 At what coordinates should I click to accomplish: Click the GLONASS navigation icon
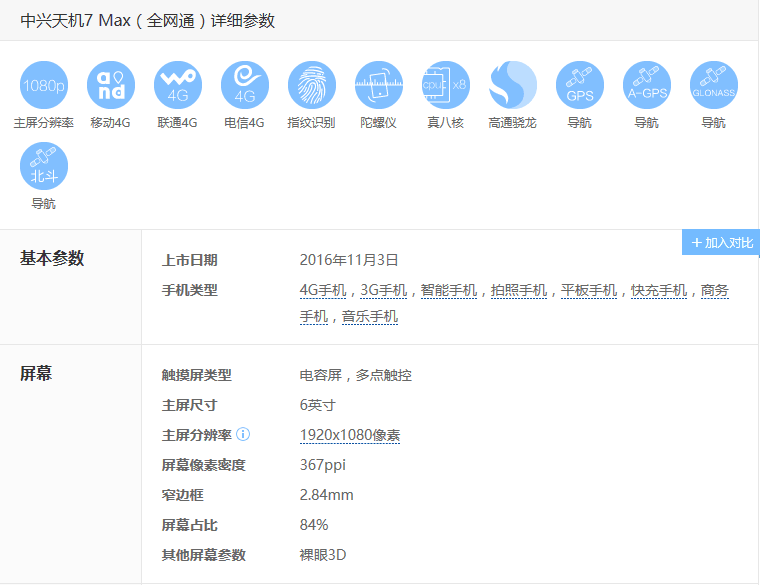click(713, 85)
